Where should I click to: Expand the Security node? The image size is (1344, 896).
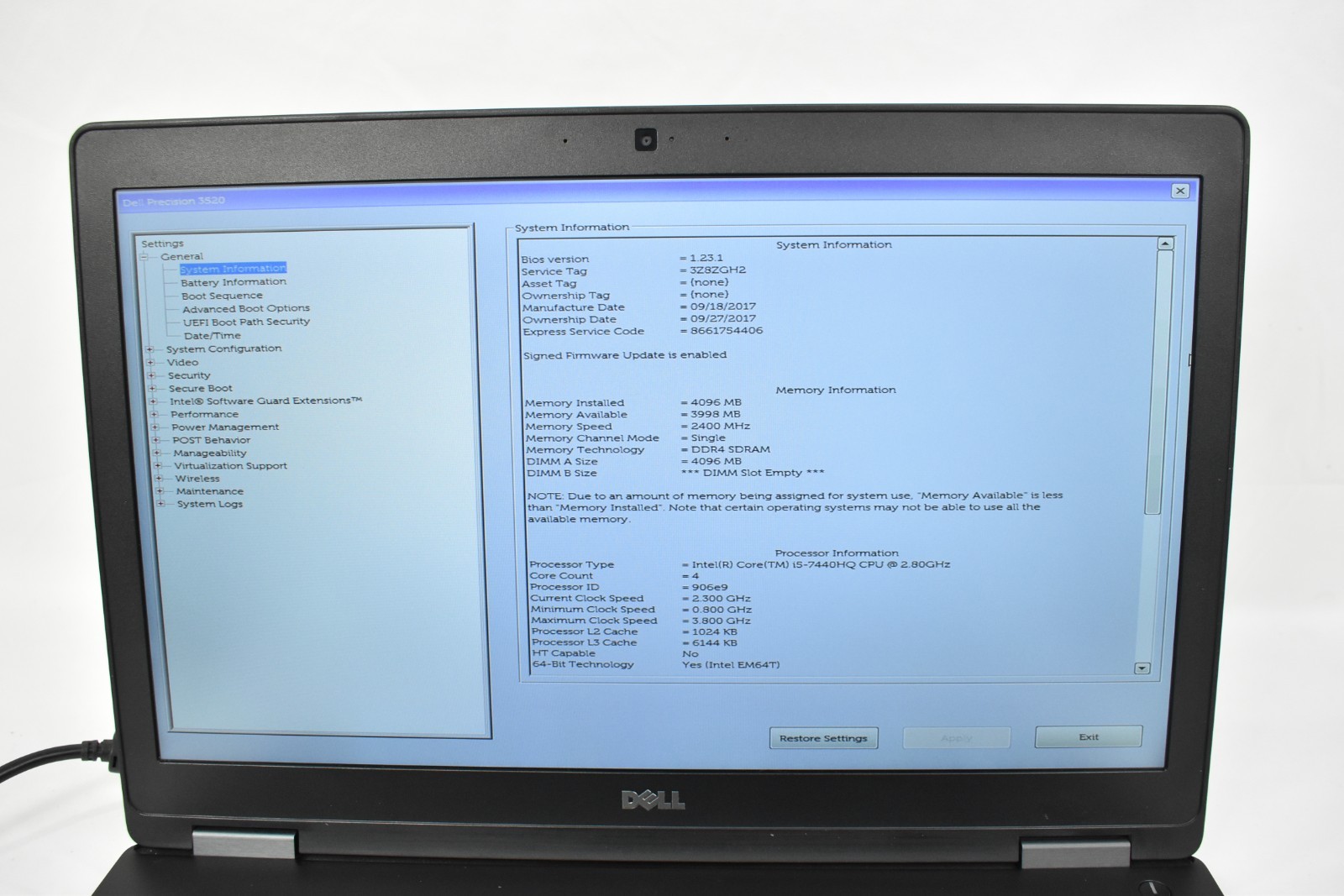tap(152, 375)
